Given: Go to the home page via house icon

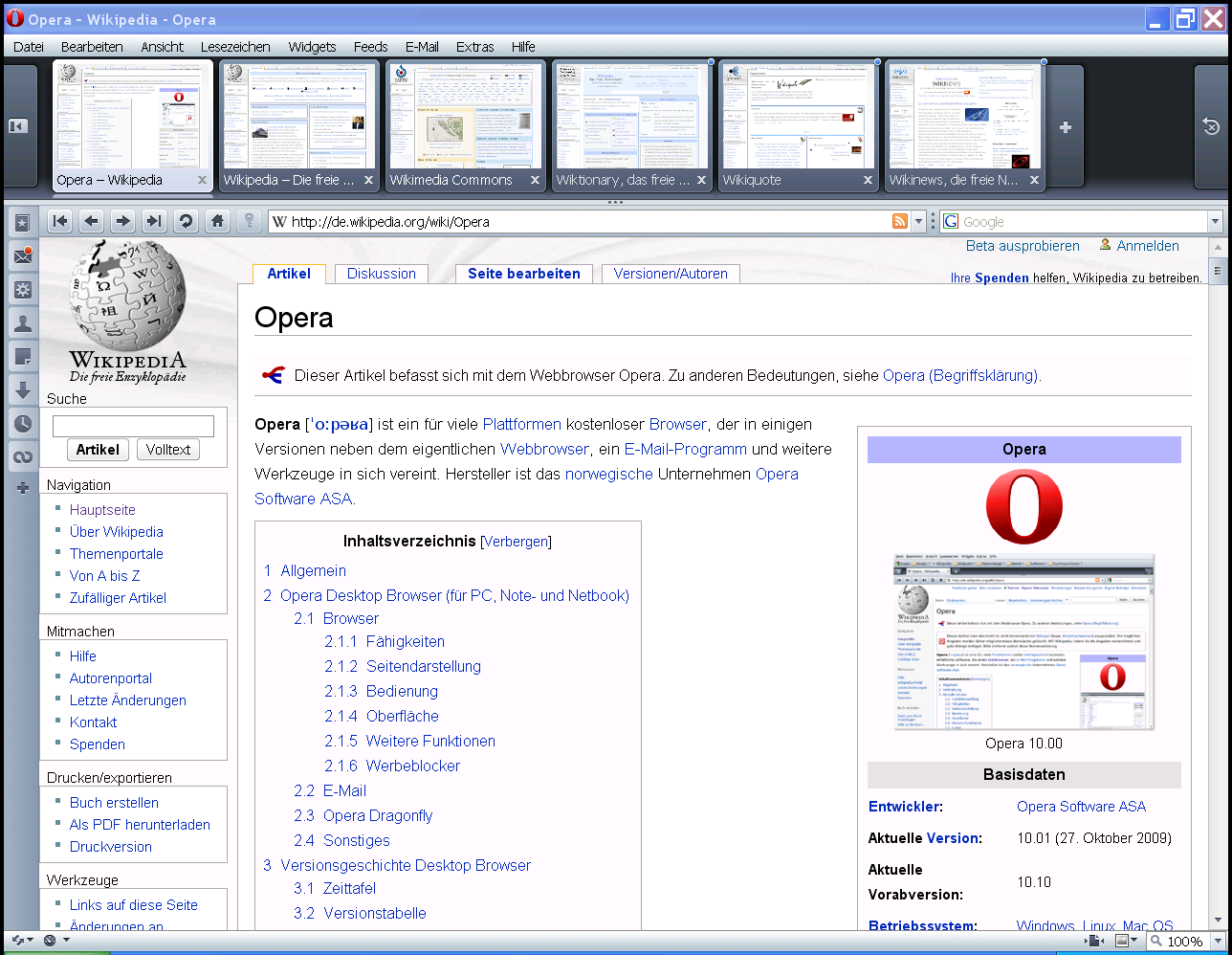Looking at the screenshot, I should 218,221.
